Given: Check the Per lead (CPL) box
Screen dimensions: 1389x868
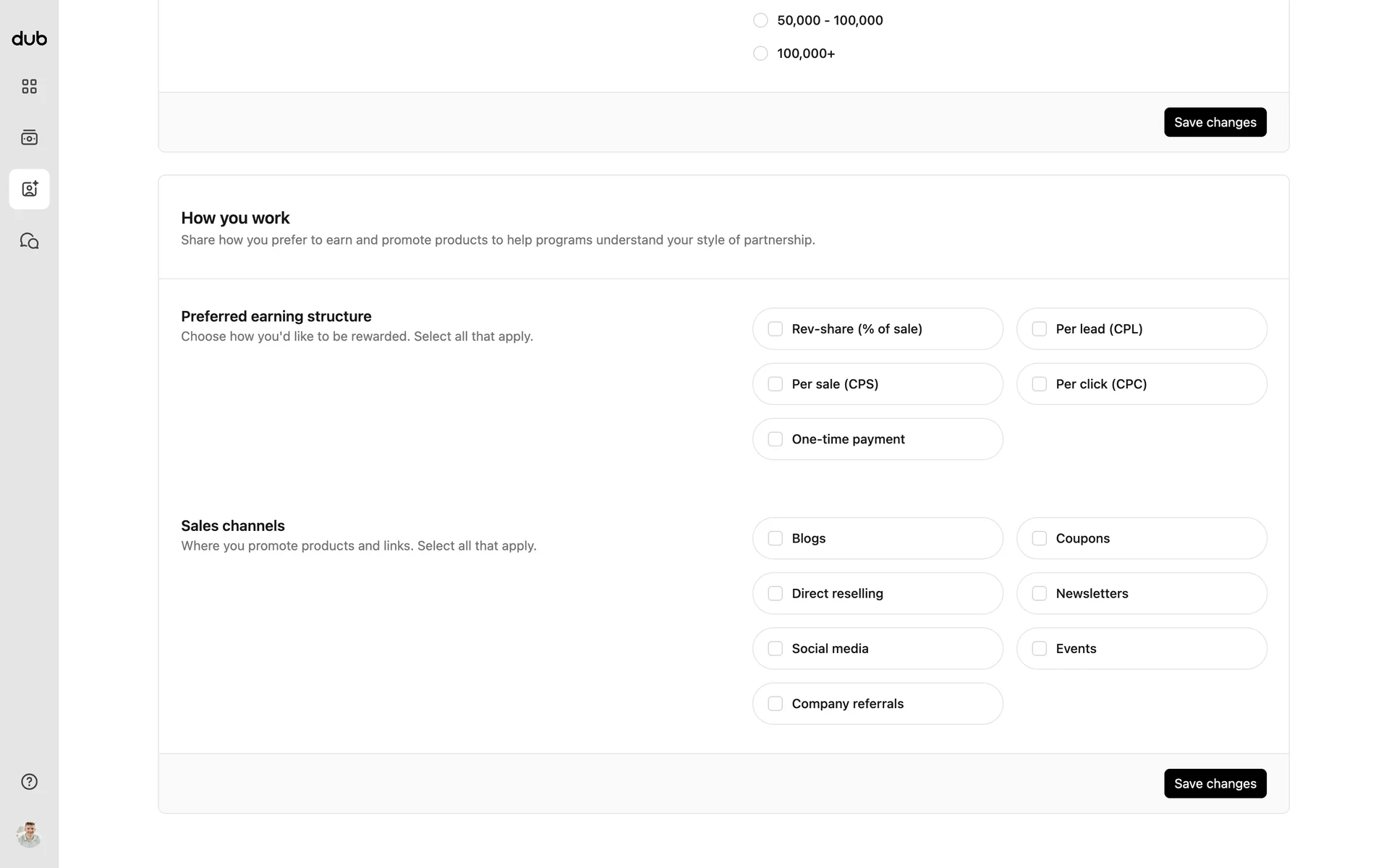Looking at the screenshot, I should (1039, 329).
